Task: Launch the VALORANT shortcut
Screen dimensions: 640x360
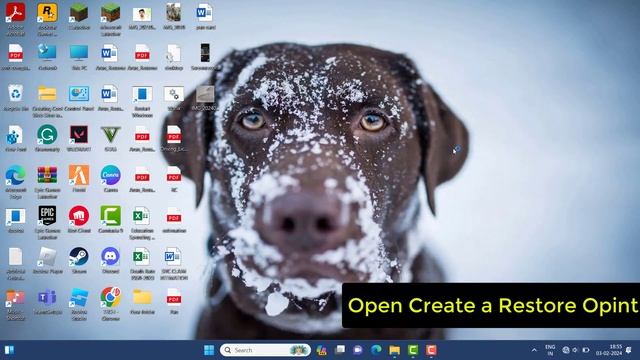Action: (x=79, y=135)
